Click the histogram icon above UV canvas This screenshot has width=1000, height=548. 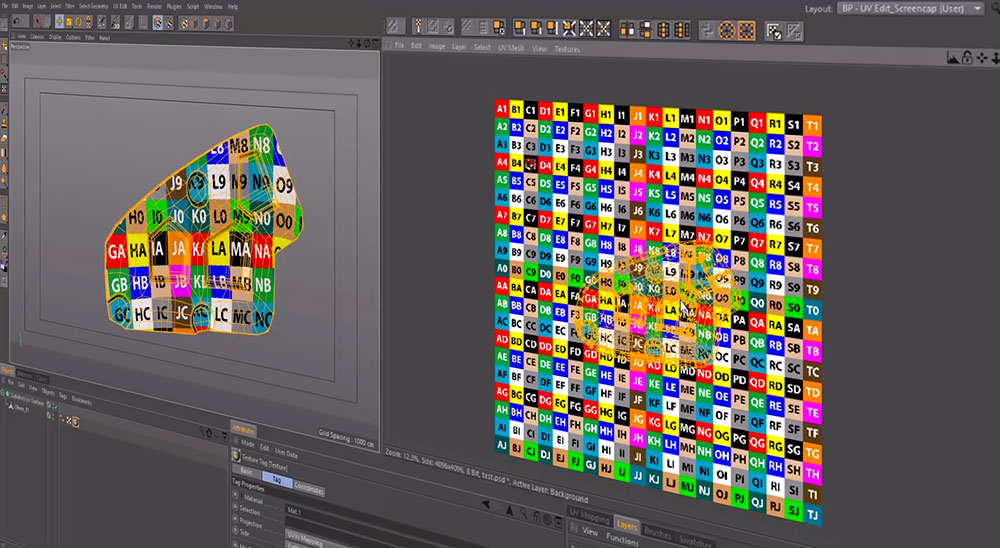click(x=953, y=57)
